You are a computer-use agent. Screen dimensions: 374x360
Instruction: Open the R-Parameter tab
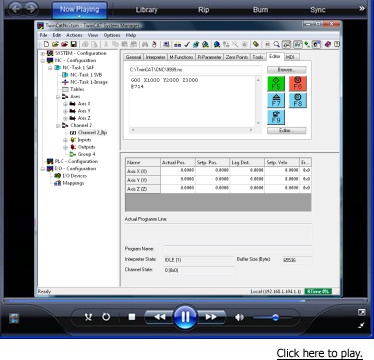pos(209,57)
